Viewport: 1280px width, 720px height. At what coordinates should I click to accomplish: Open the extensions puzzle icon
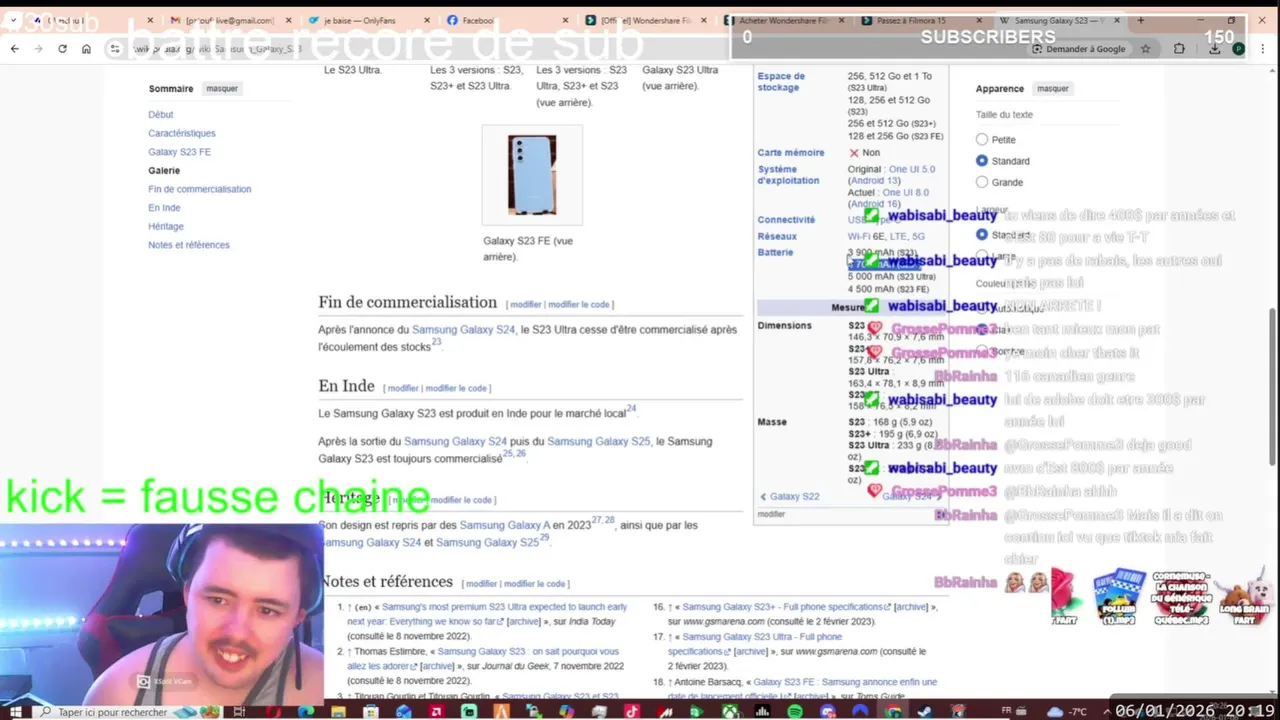click(x=1179, y=48)
